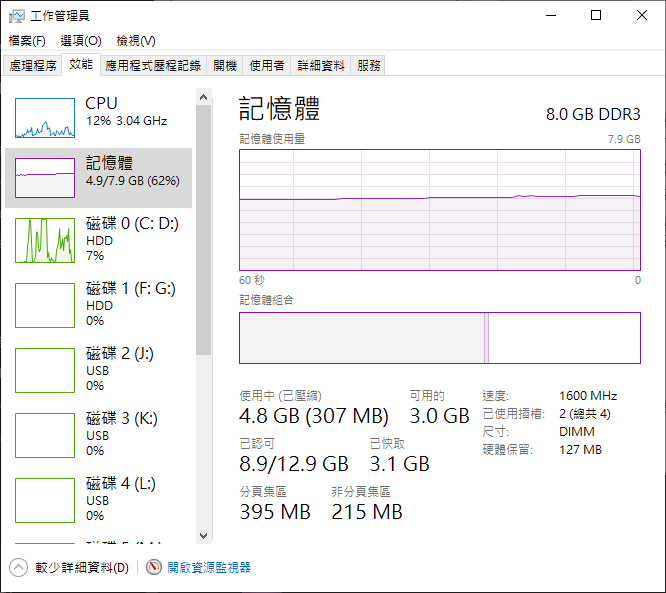Click the sidebar scroll down arrow

click(203, 536)
